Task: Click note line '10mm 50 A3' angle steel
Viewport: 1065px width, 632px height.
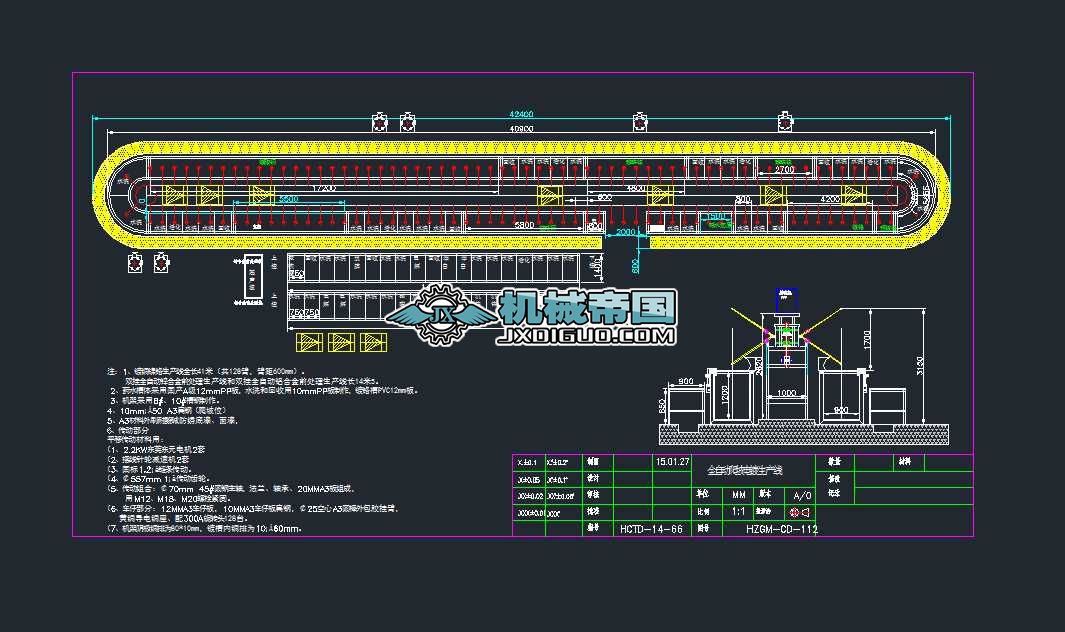Action: coord(167,410)
